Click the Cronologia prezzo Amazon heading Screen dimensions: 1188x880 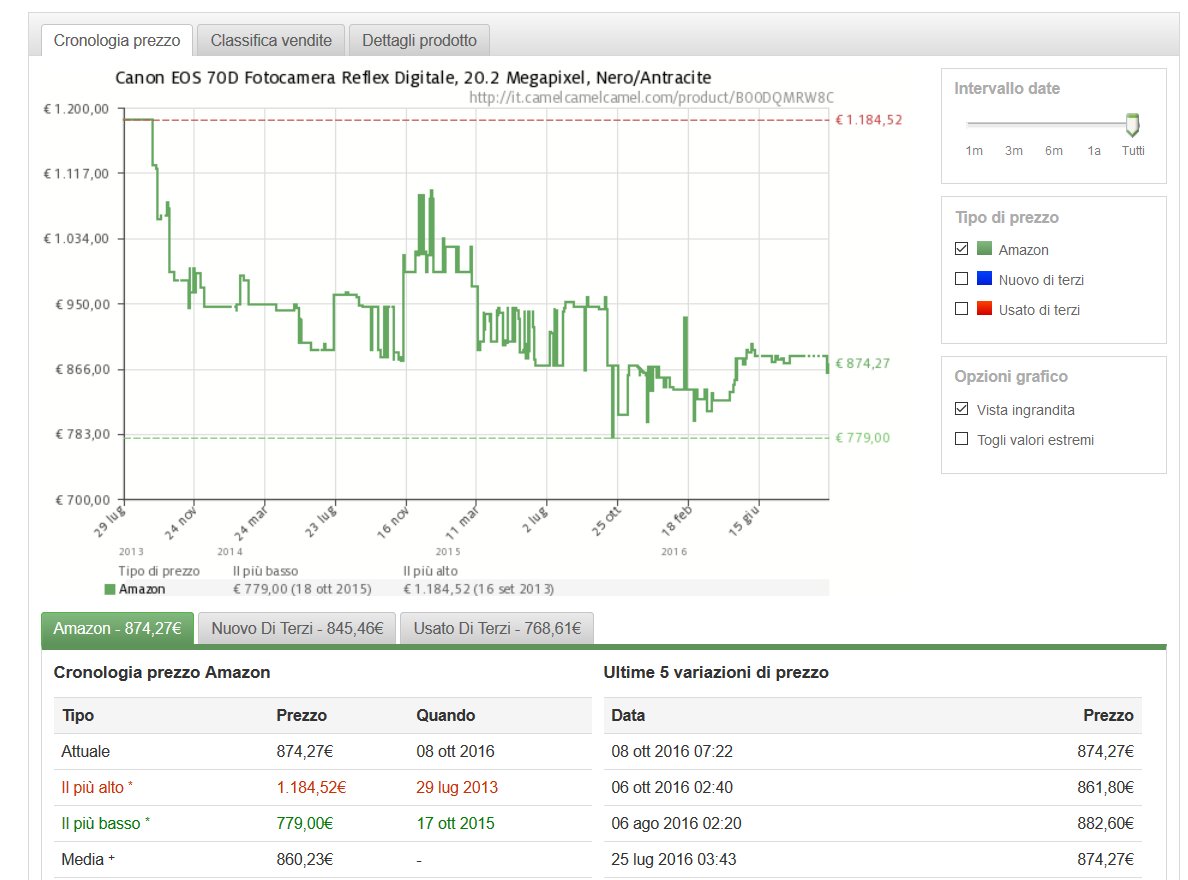pyautogui.click(x=162, y=672)
